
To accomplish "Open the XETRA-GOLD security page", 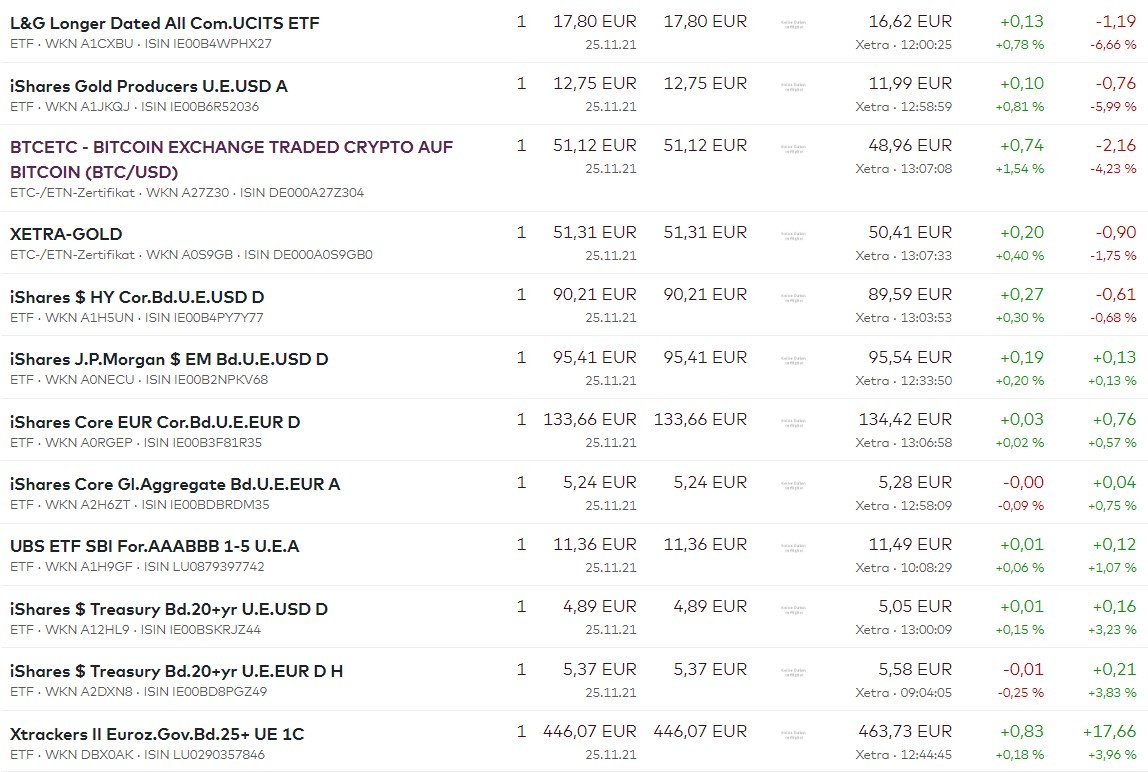I will pyautogui.click(x=66, y=234).
